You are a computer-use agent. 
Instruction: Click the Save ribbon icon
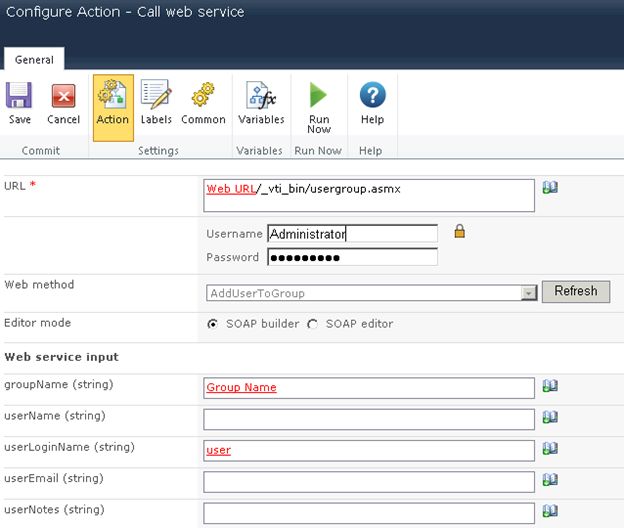point(19,95)
